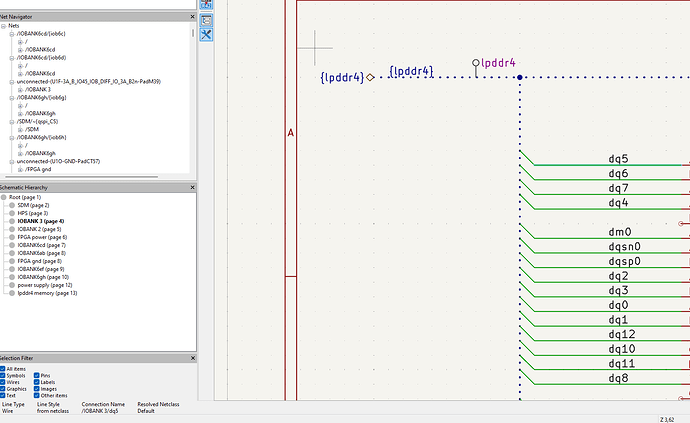Select the dq12 wire label
This screenshot has width=690, height=423.
pos(622,335)
